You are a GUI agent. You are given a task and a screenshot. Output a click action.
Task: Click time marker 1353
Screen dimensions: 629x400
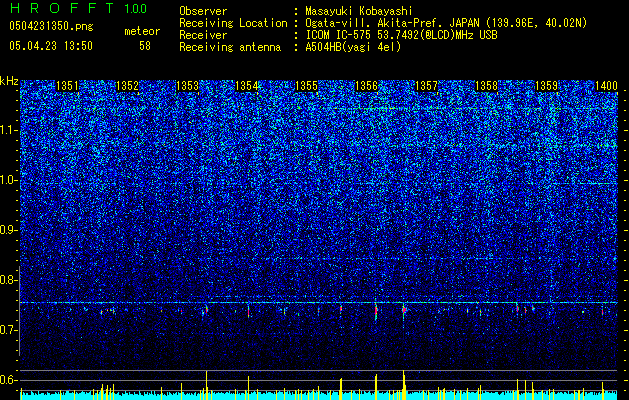point(187,86)
